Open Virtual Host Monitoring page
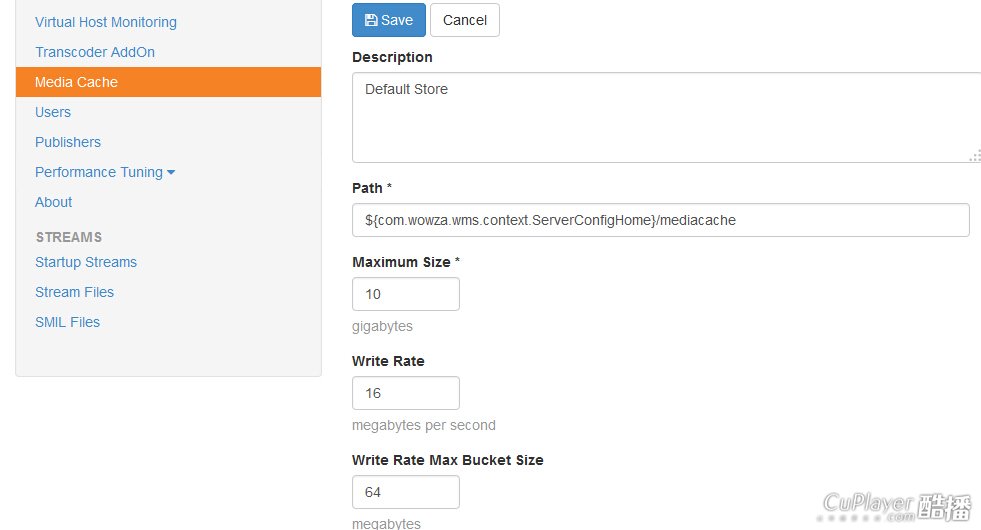 pyautogui.click(x=106, y=22)
